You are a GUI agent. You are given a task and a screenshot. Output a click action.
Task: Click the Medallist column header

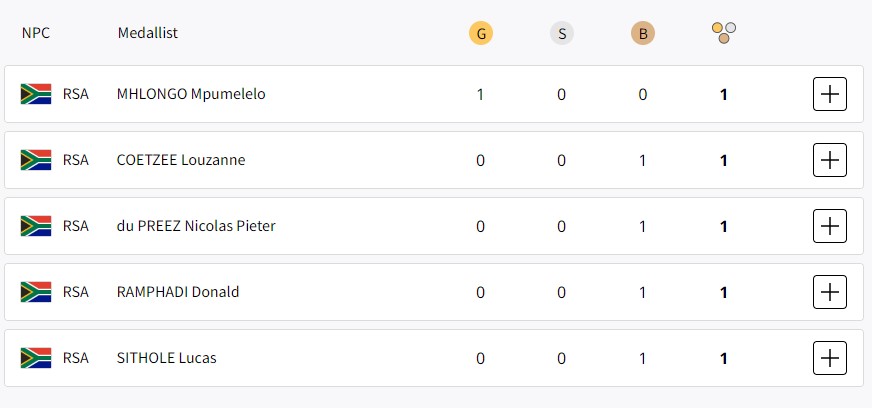coord(148,33)
